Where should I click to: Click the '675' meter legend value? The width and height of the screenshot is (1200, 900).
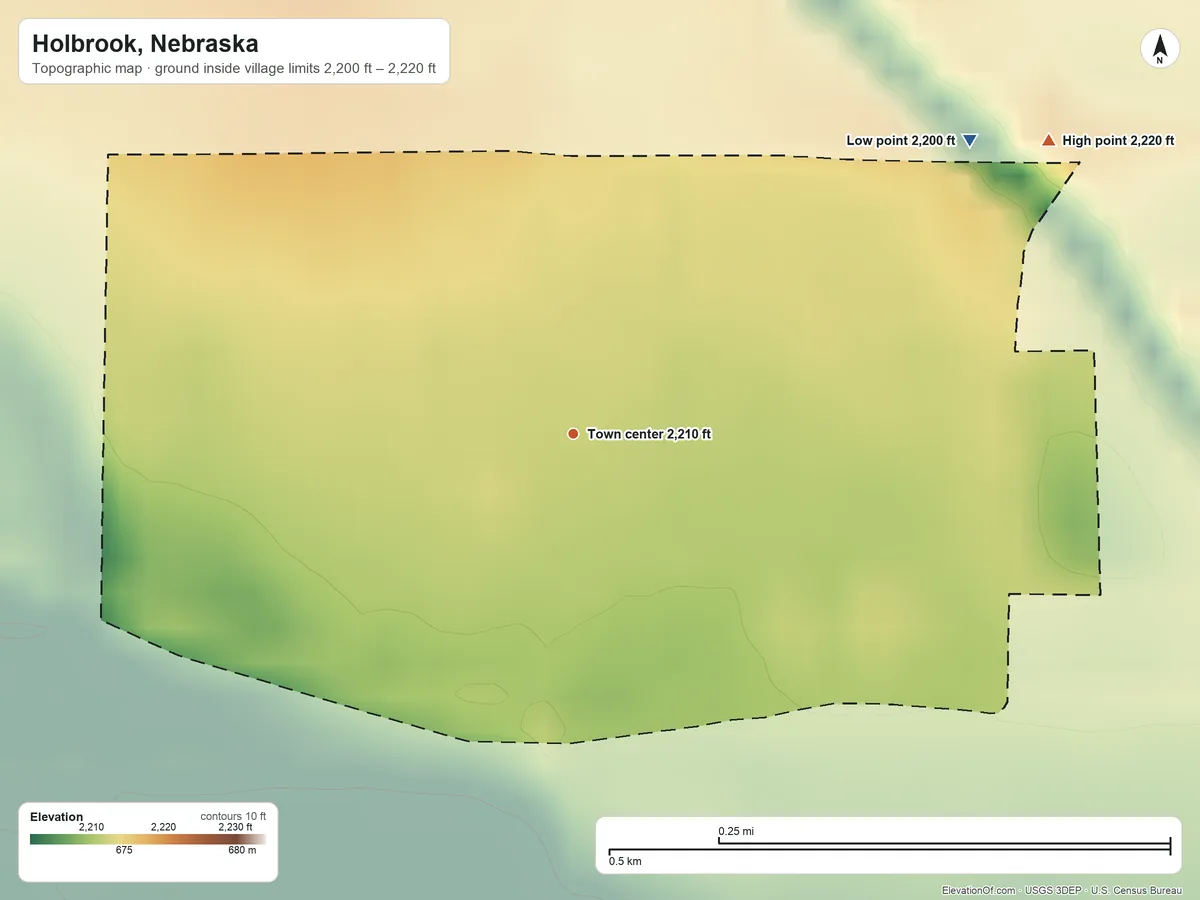coord(124,851)
